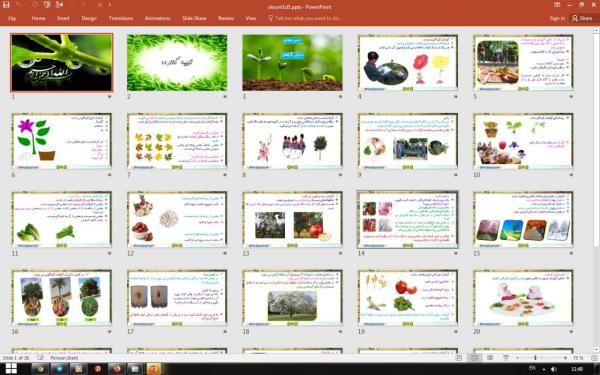Open the View tab
Image resolution: width=600 pixels, height=375 pixels.
(251, 18)
